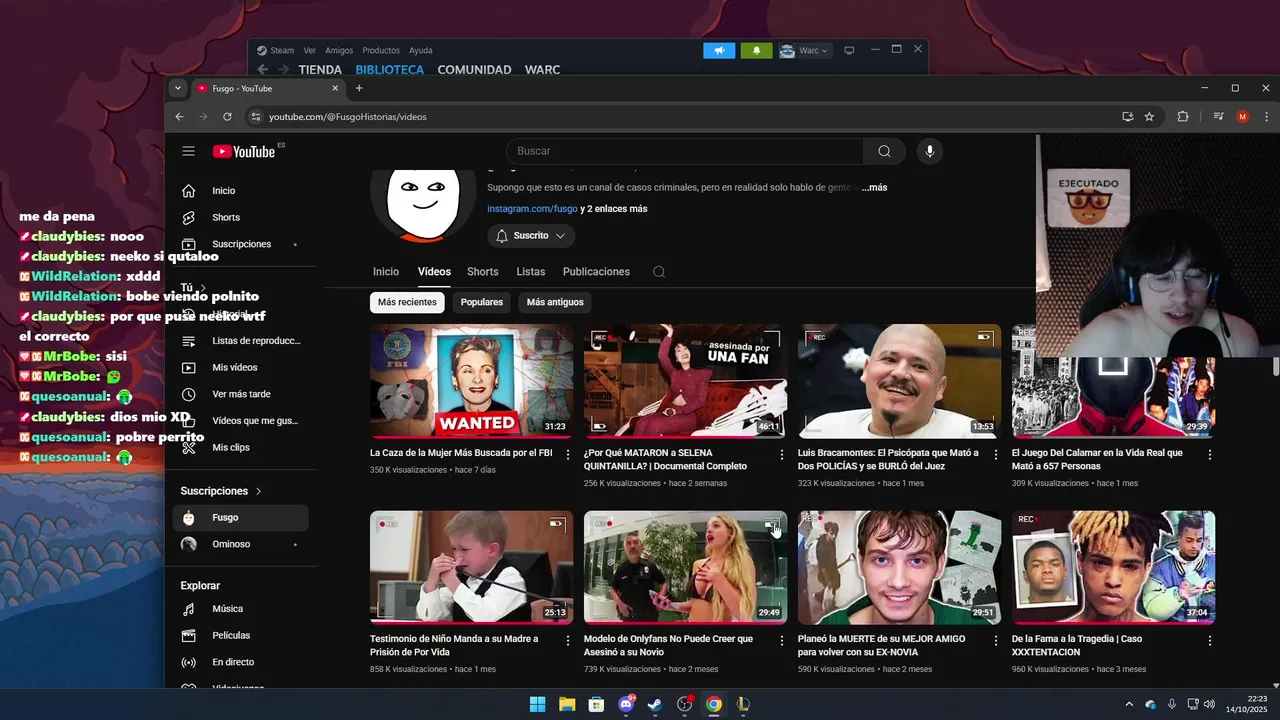Click Steam announcements megaphone button
This screenshot has width=1280, height=720.
point(719,50)
